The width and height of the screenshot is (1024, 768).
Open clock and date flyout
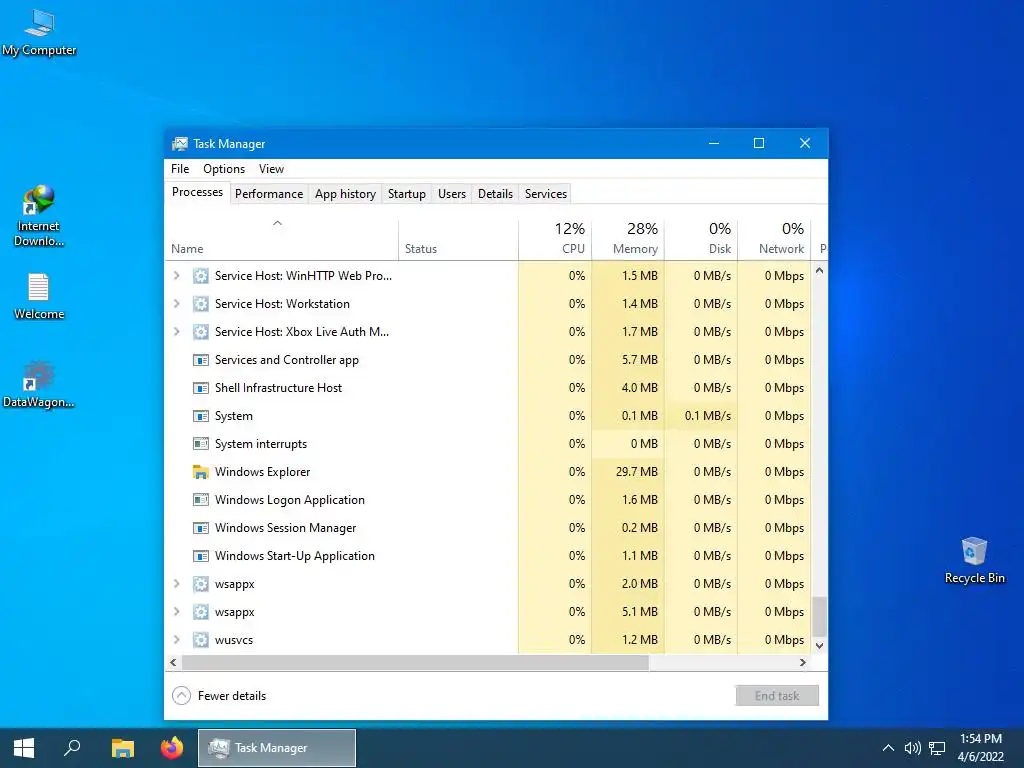980,748
